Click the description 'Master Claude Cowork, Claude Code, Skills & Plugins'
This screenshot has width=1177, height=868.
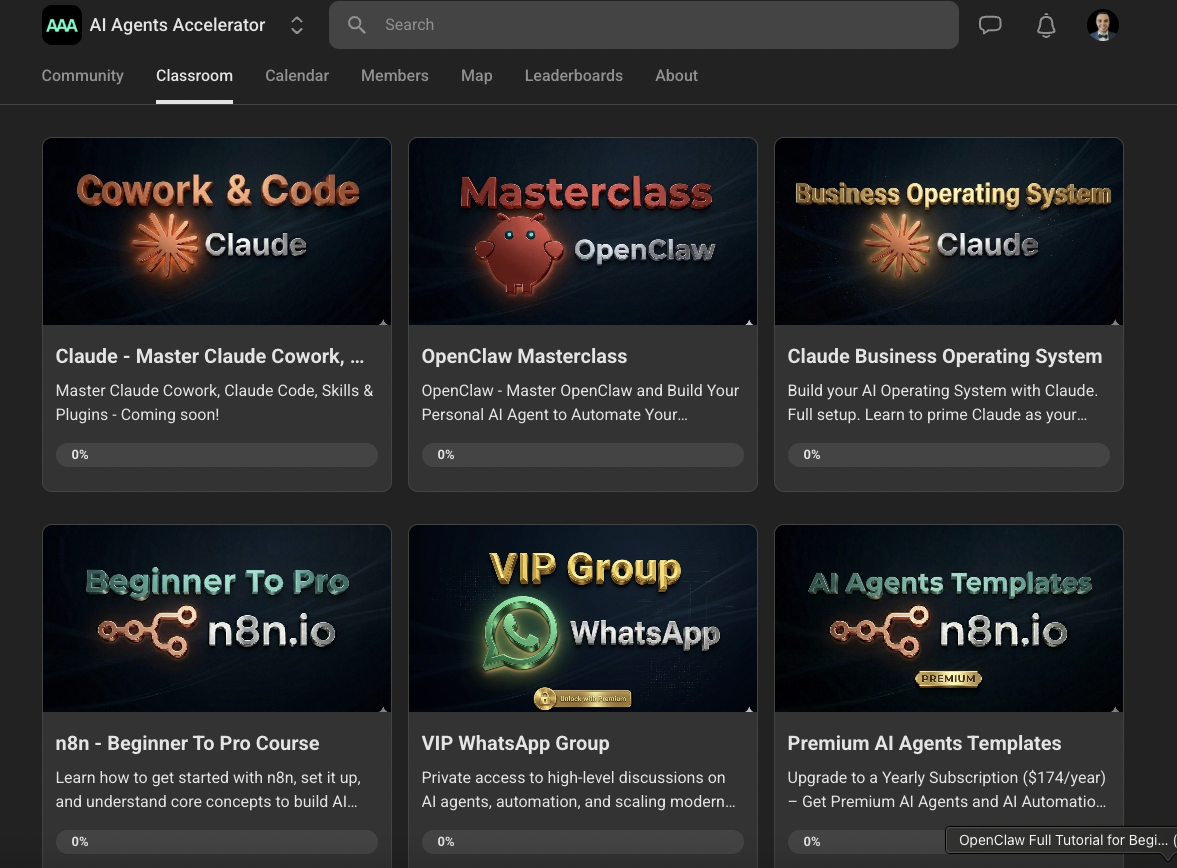click(214, 402)
